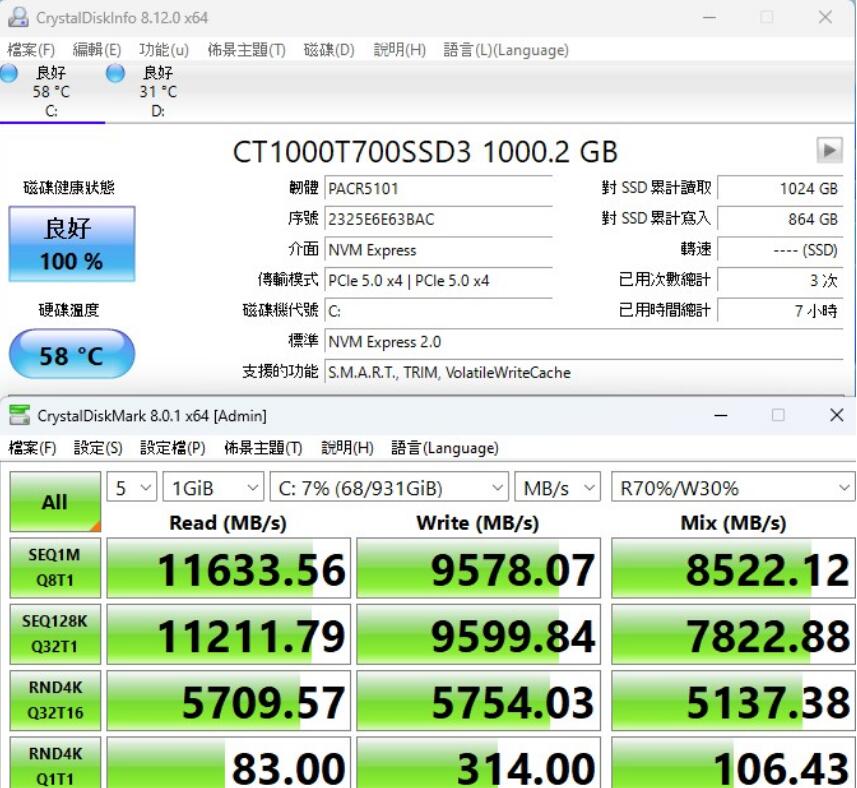Click the 58°C temperature gauge
Image resolution: width=857 pixels, height=788 pixels.
tap(71, 353)
